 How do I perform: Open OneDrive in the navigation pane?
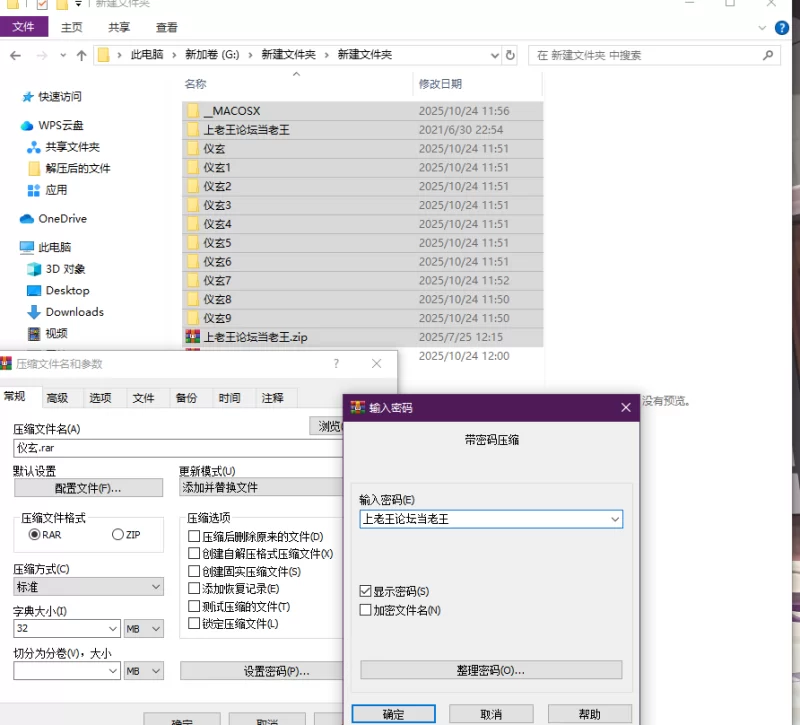point(62,219)
